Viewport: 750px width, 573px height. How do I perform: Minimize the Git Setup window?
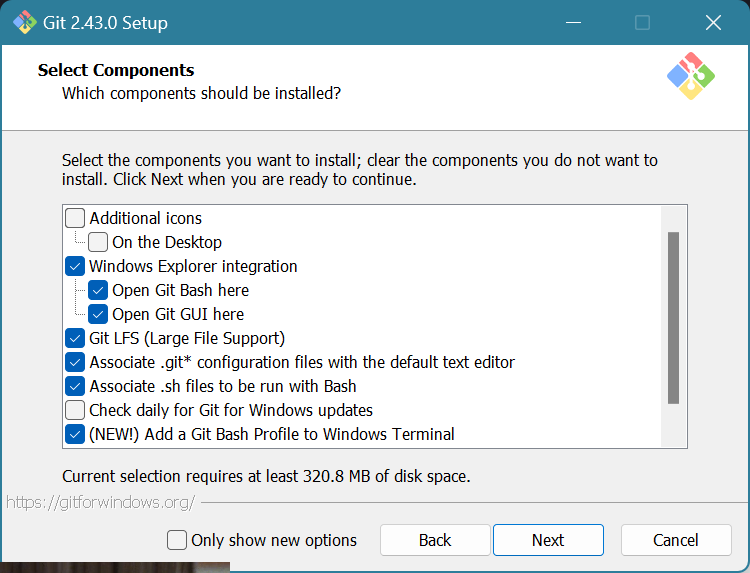(572, 22)
